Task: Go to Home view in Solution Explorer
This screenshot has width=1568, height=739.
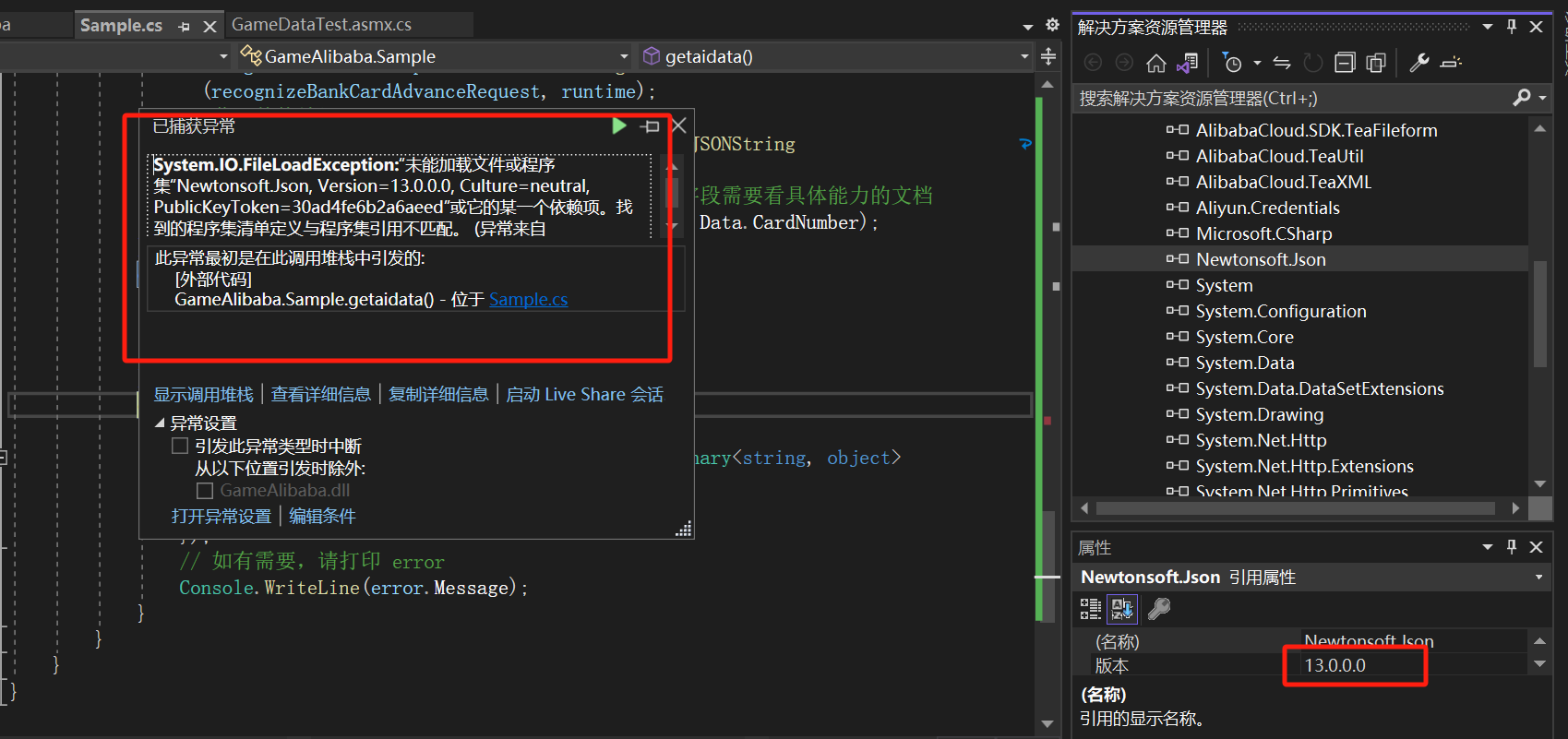Action: [x=1156, y=63]
